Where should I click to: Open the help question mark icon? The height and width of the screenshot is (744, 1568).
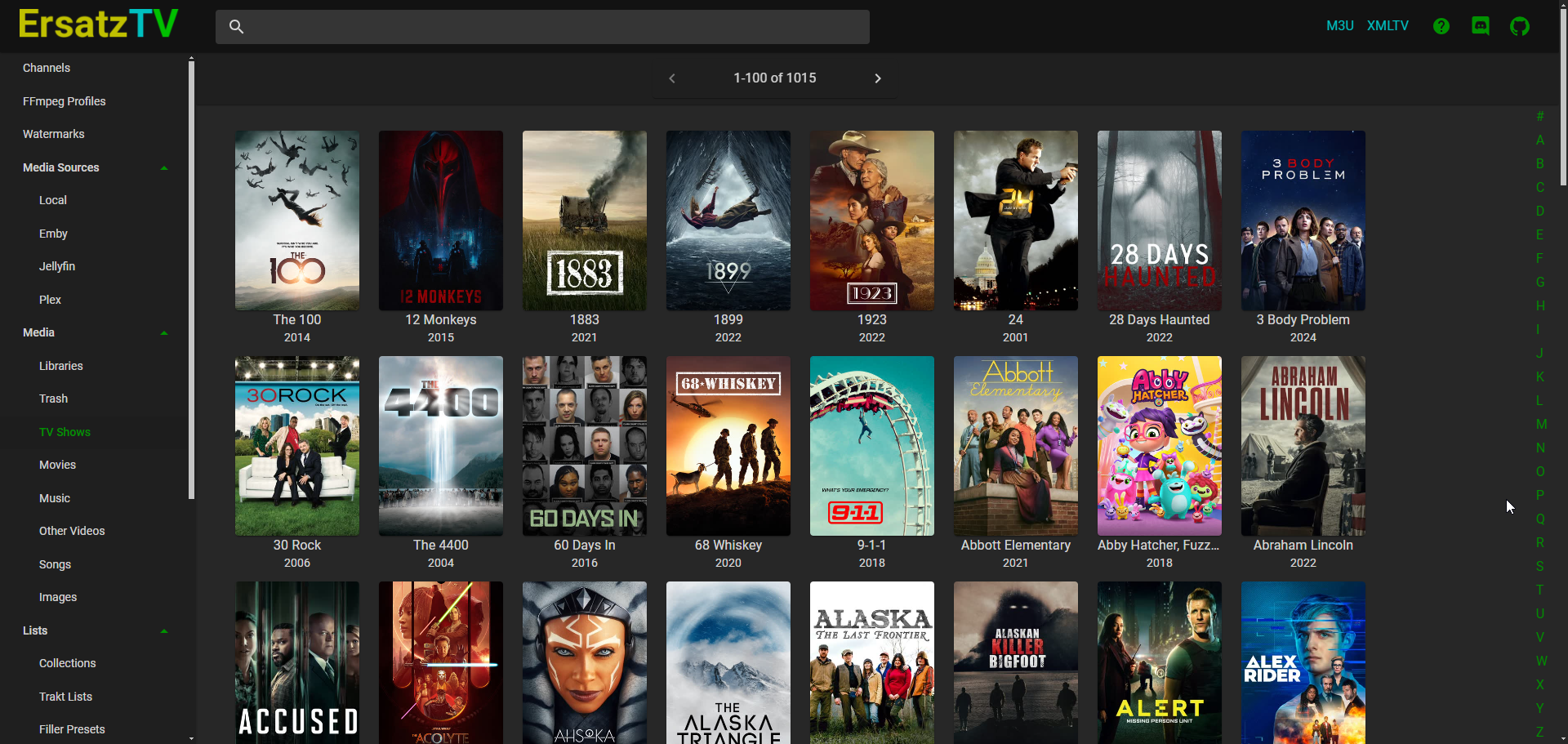[x=1441, y=26]
